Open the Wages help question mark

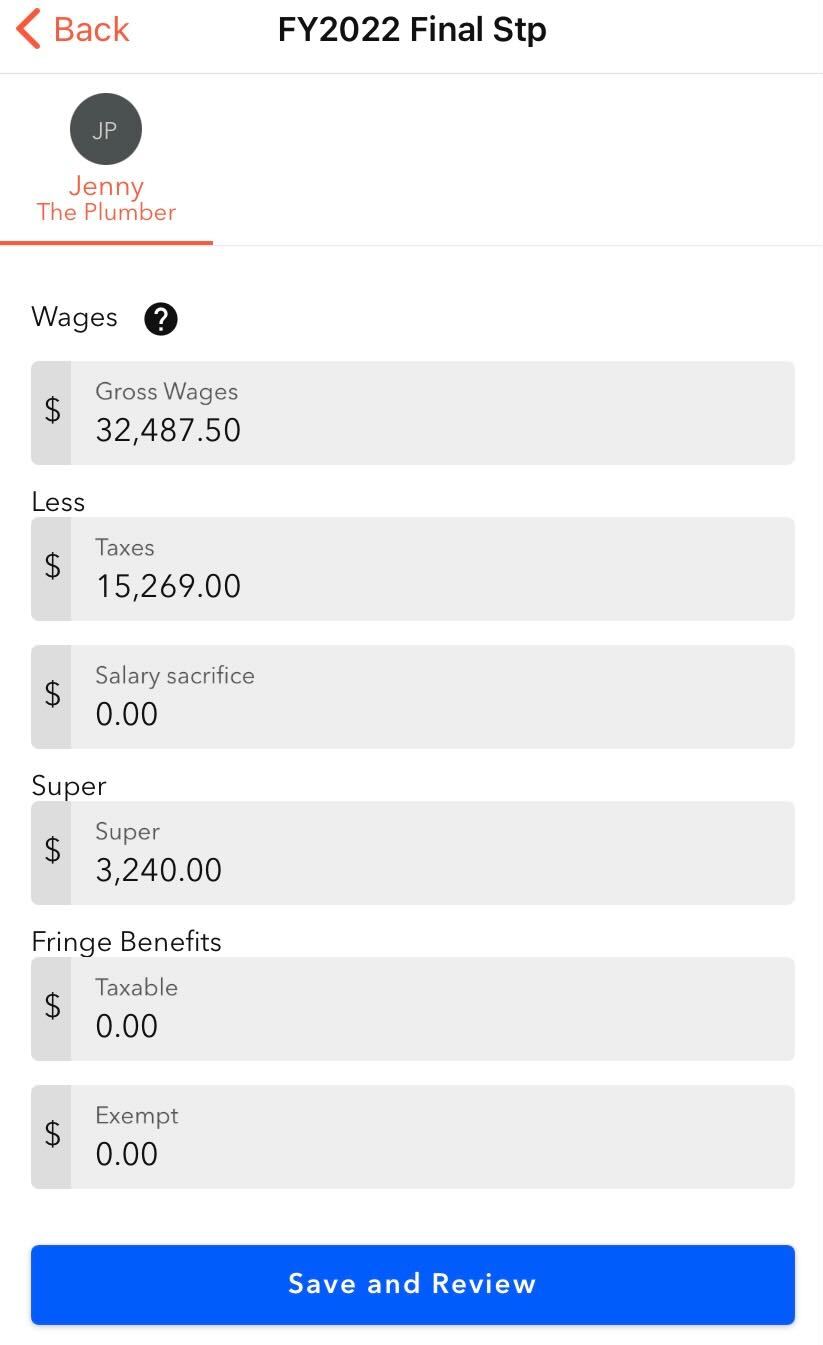pyautogui.click(x=161, y=319)
